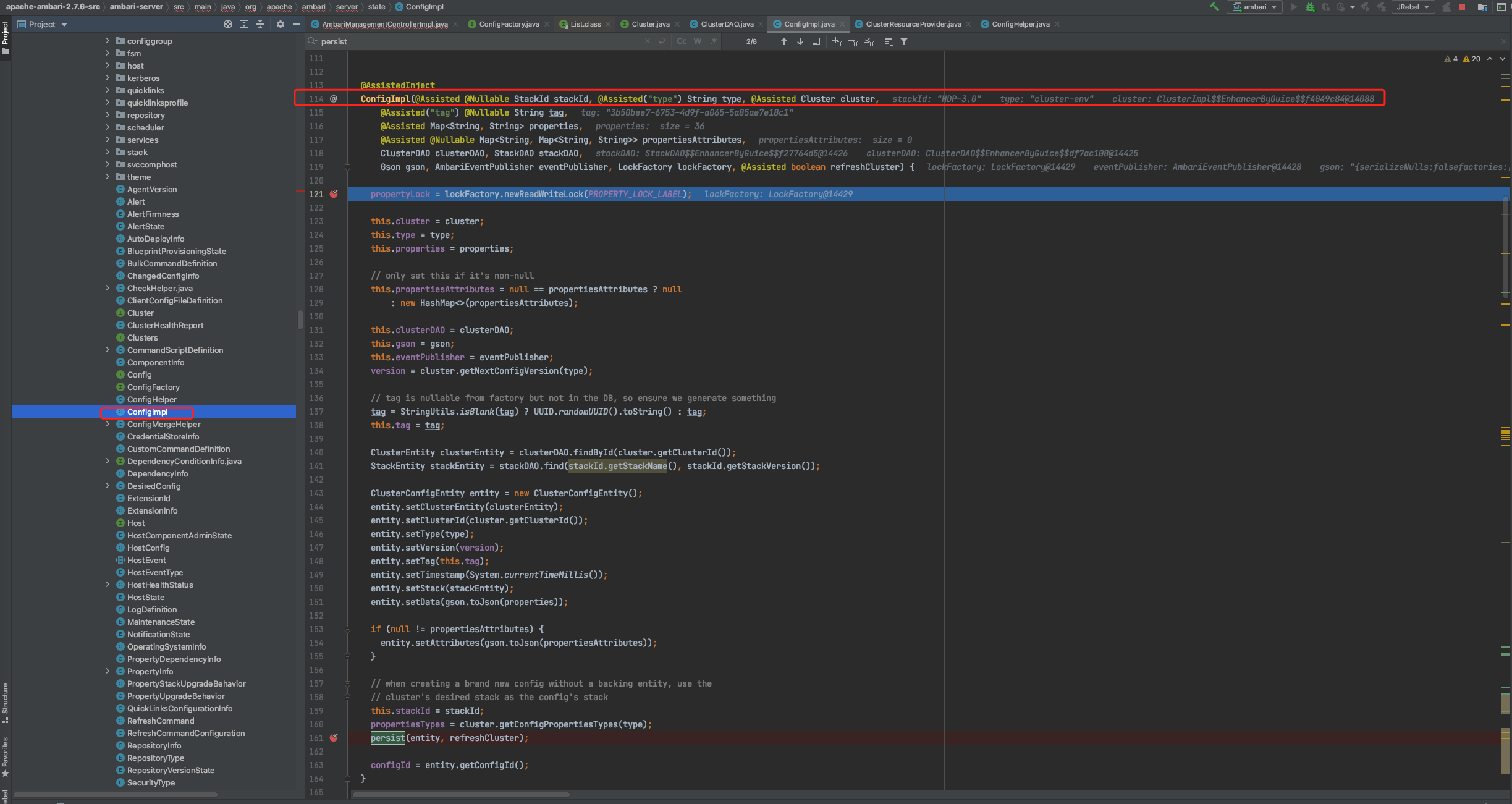Run with JRebel rocket icon

pos(1365,7)
